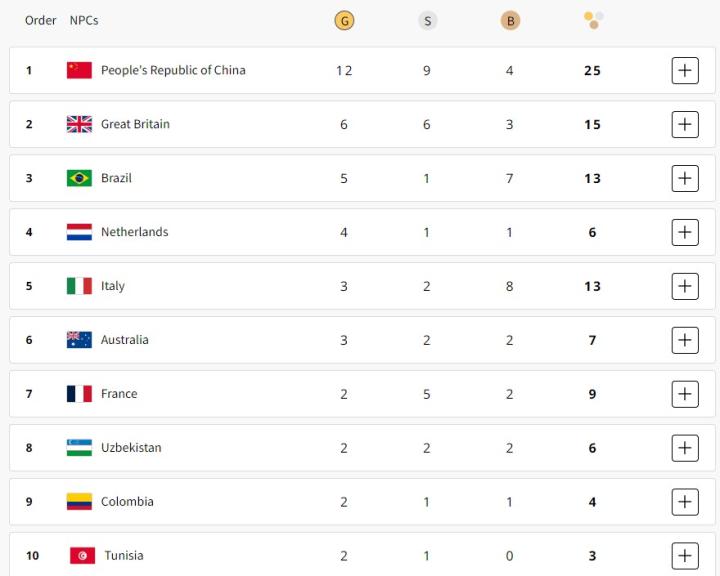Click the gold medal column icon

click(344, 20)
